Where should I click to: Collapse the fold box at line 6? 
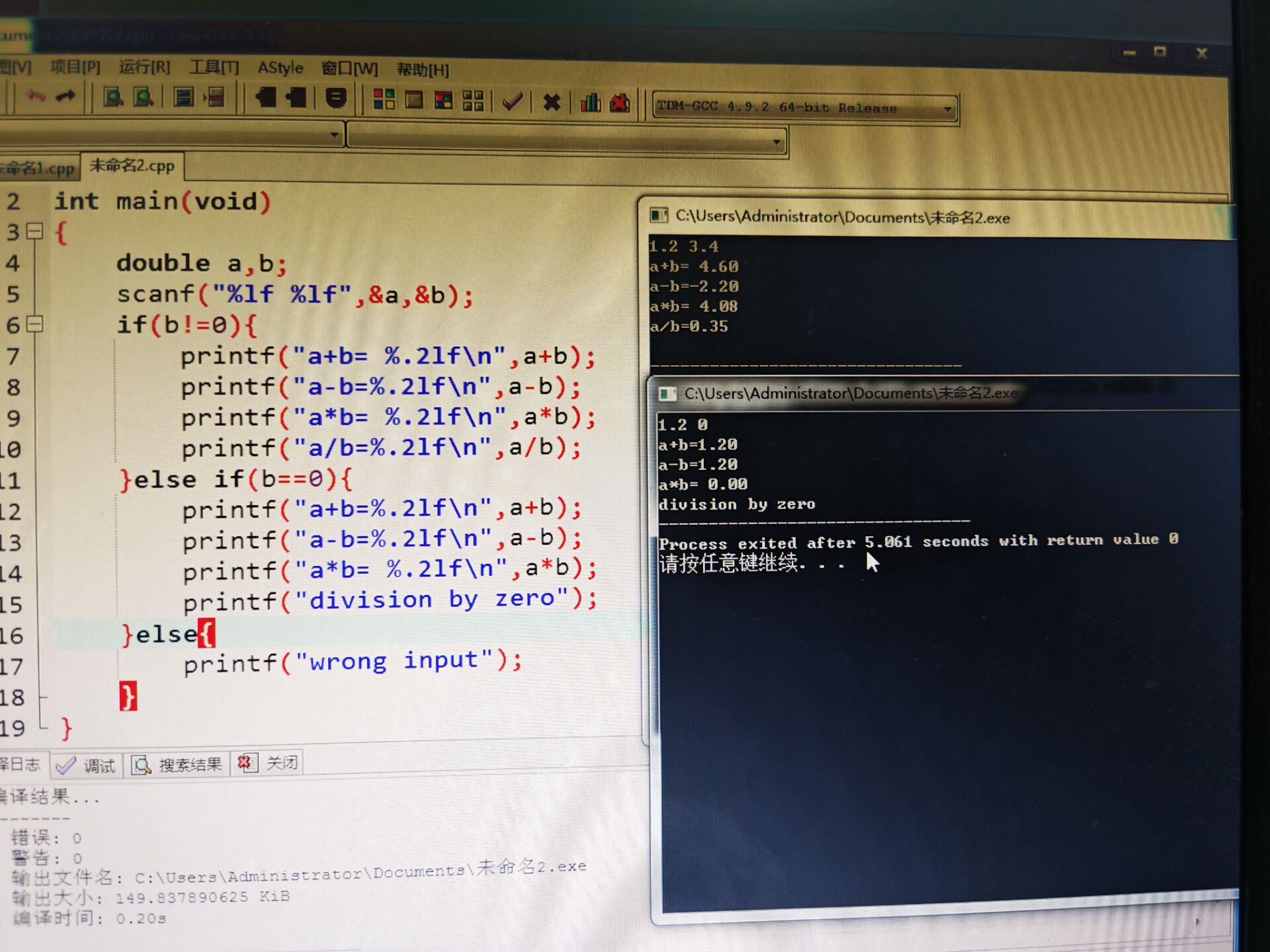click(34, 324)
